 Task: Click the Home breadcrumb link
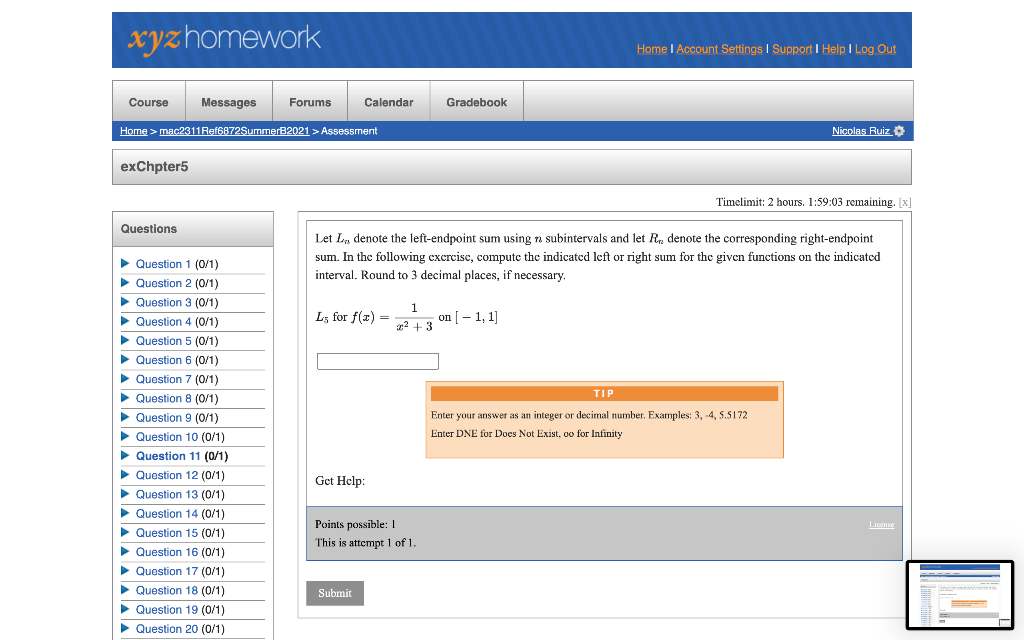[x=133, y=131]
